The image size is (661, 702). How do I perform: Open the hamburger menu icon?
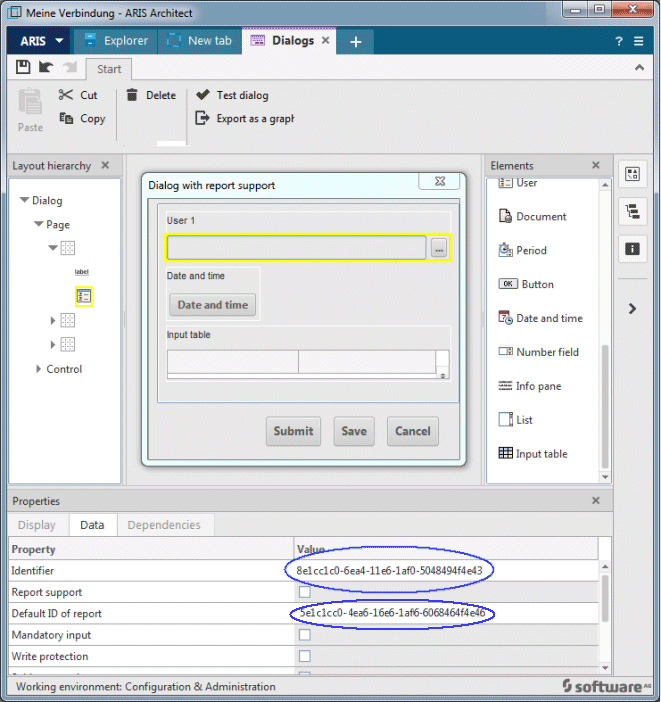click(x=639, y=41)
